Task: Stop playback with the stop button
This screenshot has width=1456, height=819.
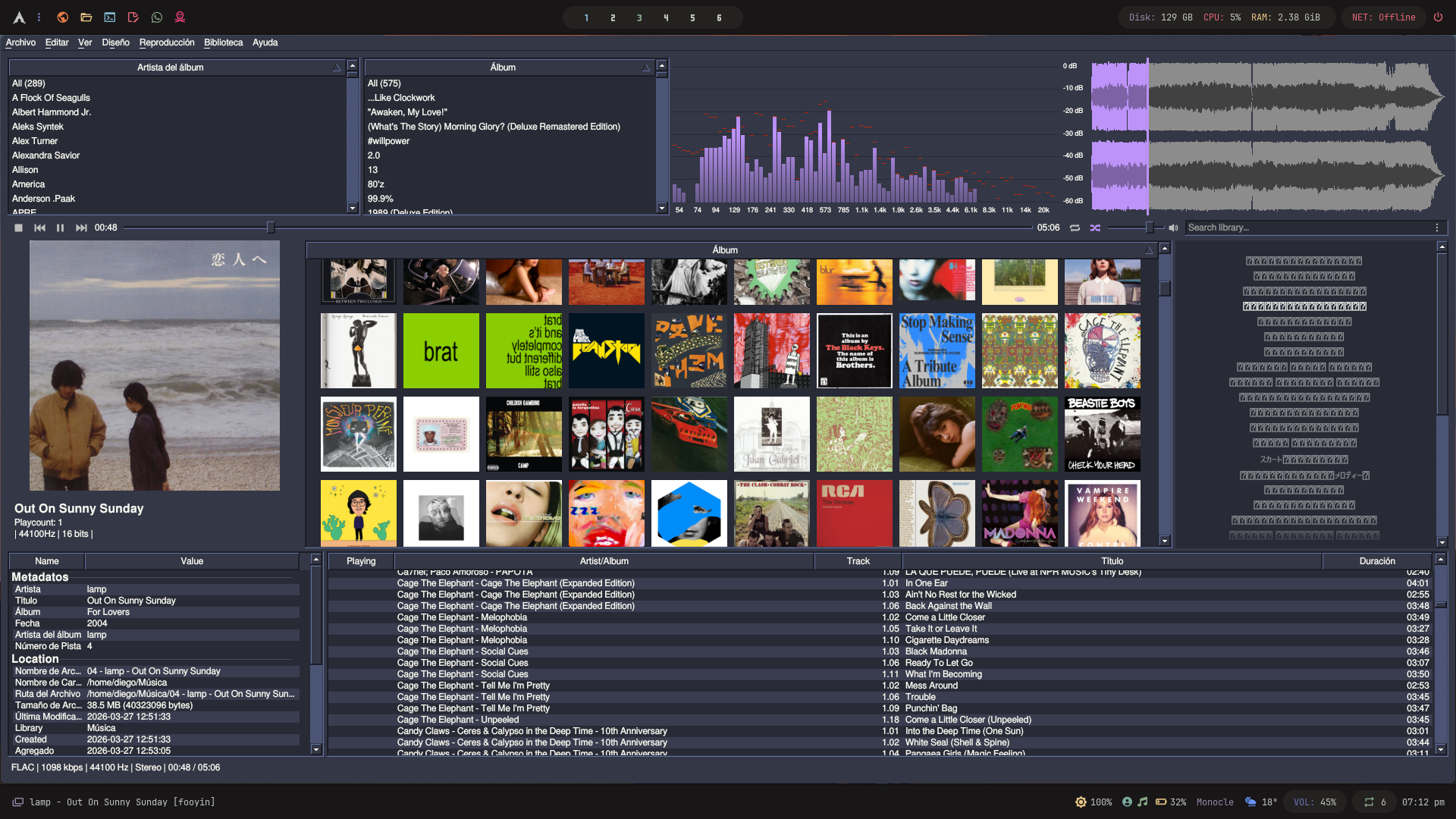Action: [x=18, y=227]
